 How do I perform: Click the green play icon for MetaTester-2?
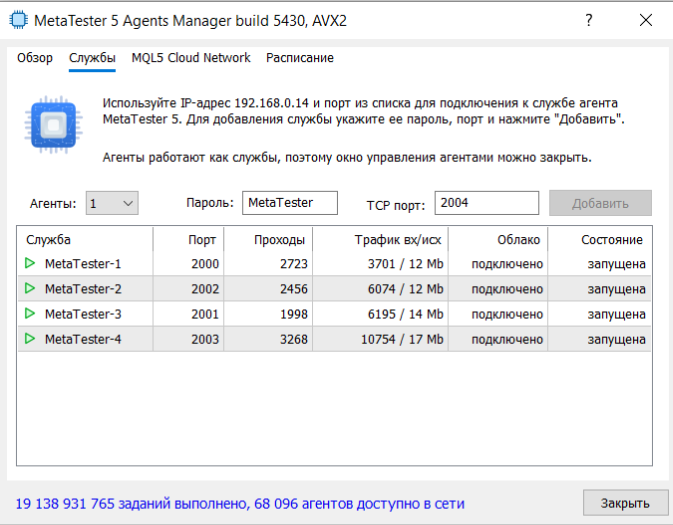[x=31, y=288]
